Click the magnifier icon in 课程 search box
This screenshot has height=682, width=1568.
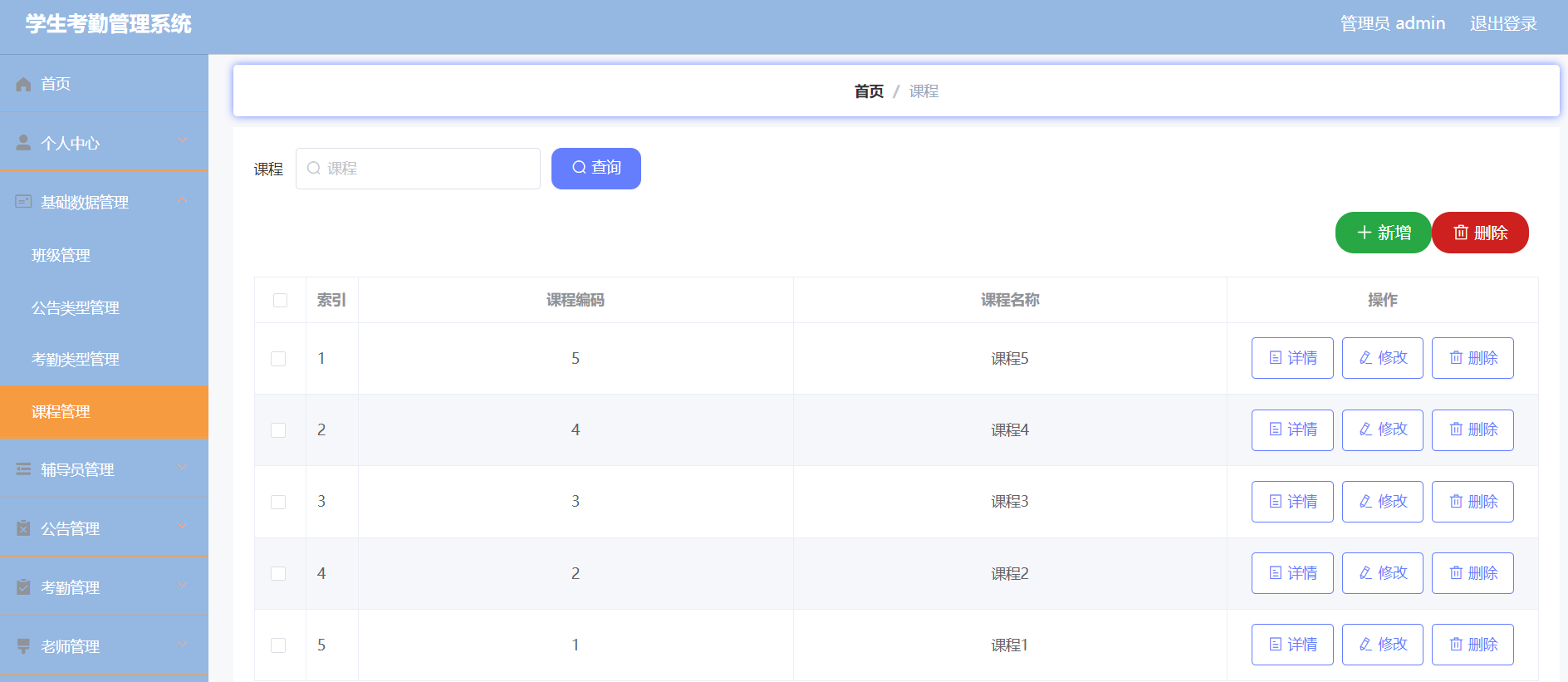pyautogui.click(x=314, y=169)
